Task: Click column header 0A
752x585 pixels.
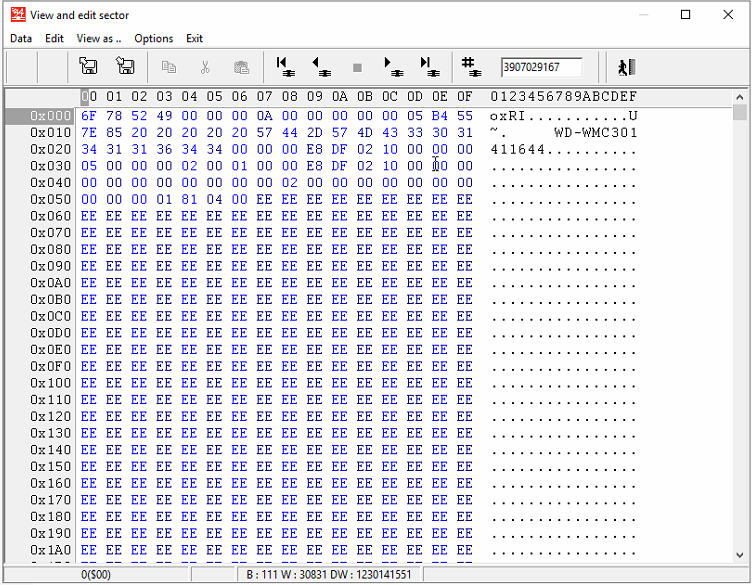Action: (339, 97)
